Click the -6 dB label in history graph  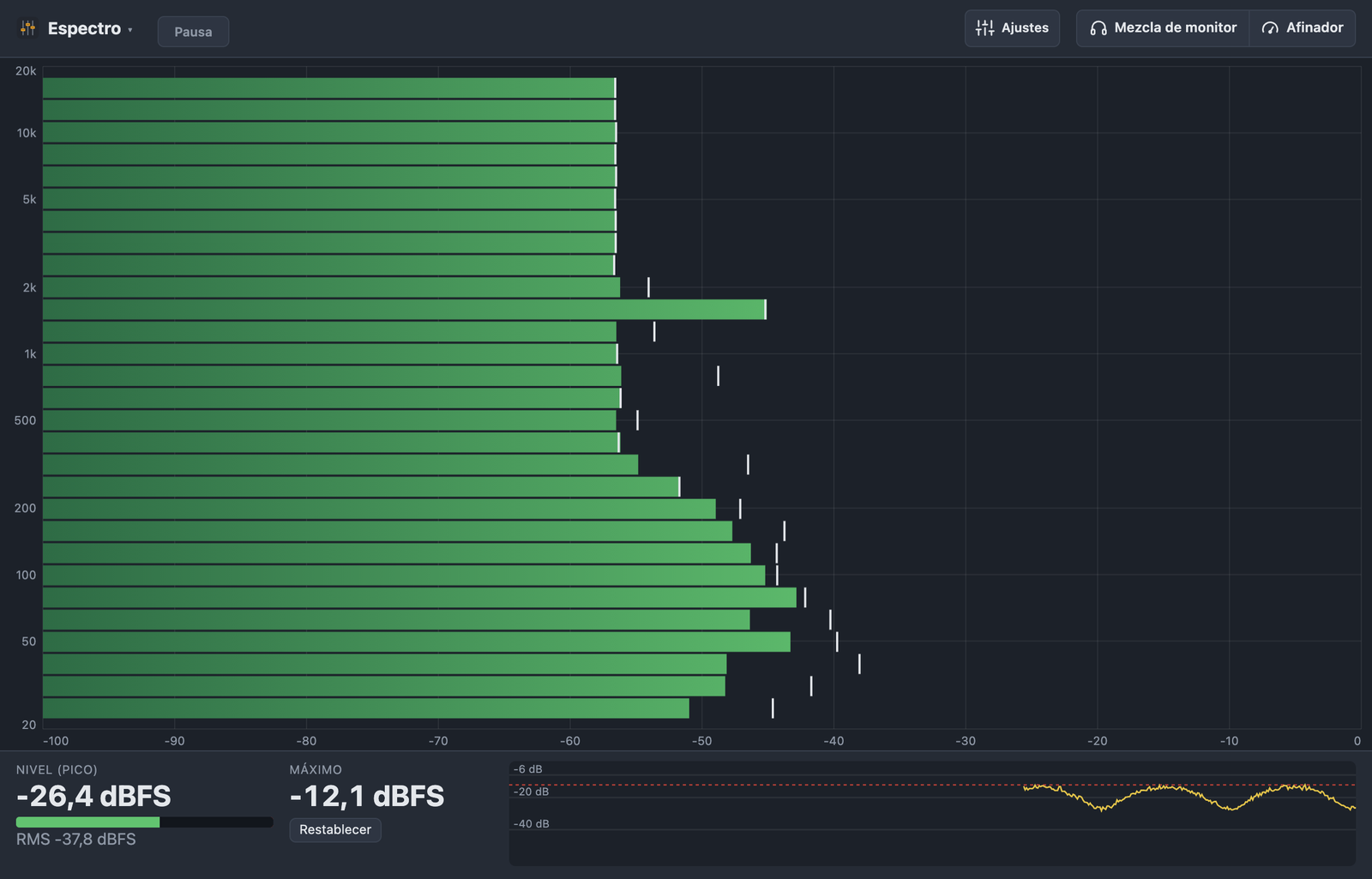(x=527, y=769)
